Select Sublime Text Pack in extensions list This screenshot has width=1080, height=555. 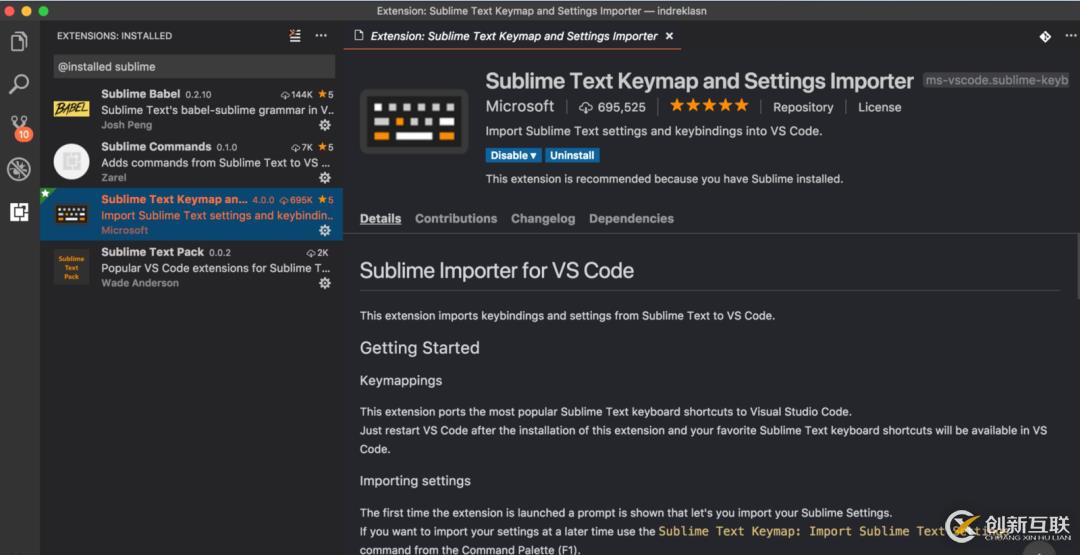pyautogui.click(x=191, y=267)
